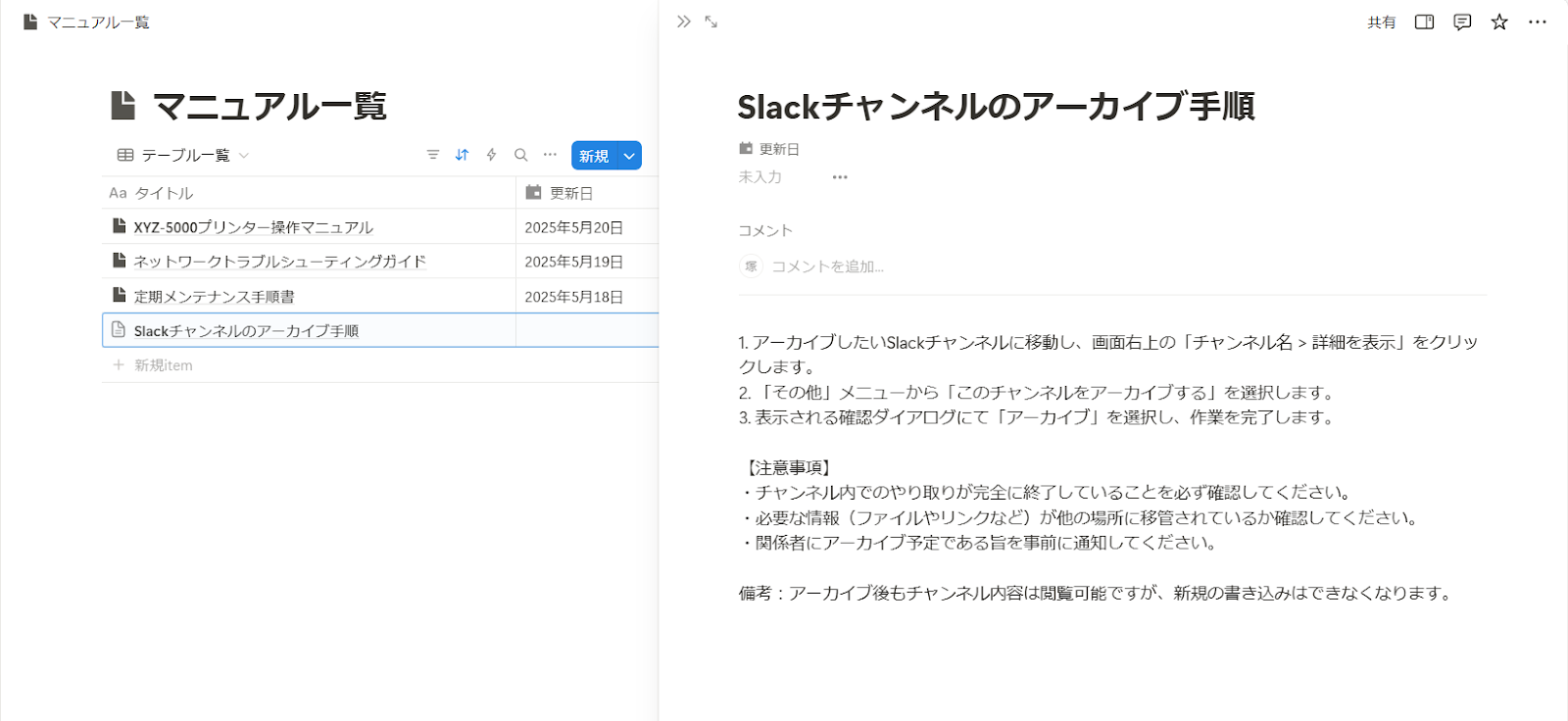
Task: Click the 2025年5月20日 date cell
Action: (x=587, y=227)
